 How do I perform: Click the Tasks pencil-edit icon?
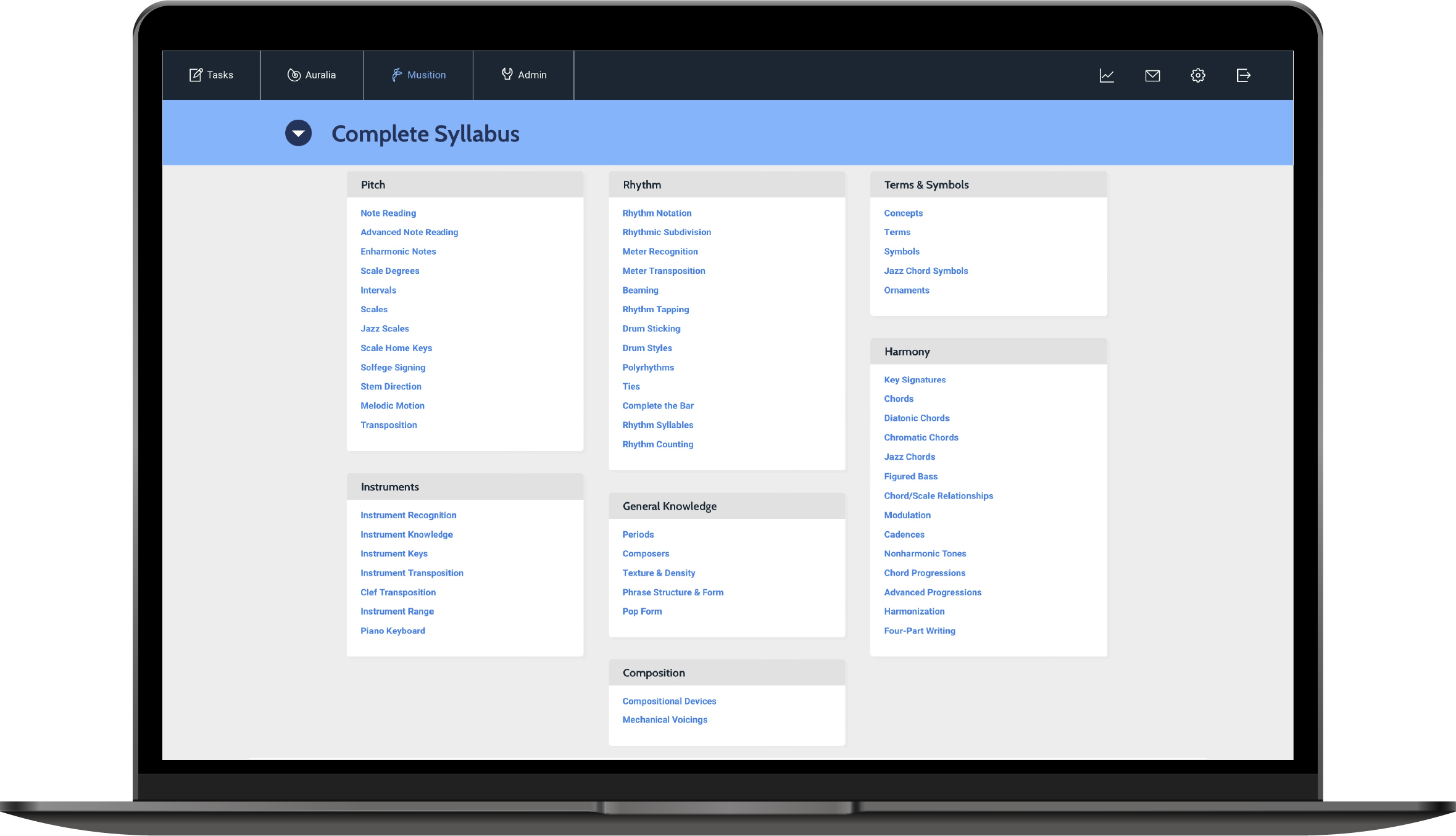(195, 75)
